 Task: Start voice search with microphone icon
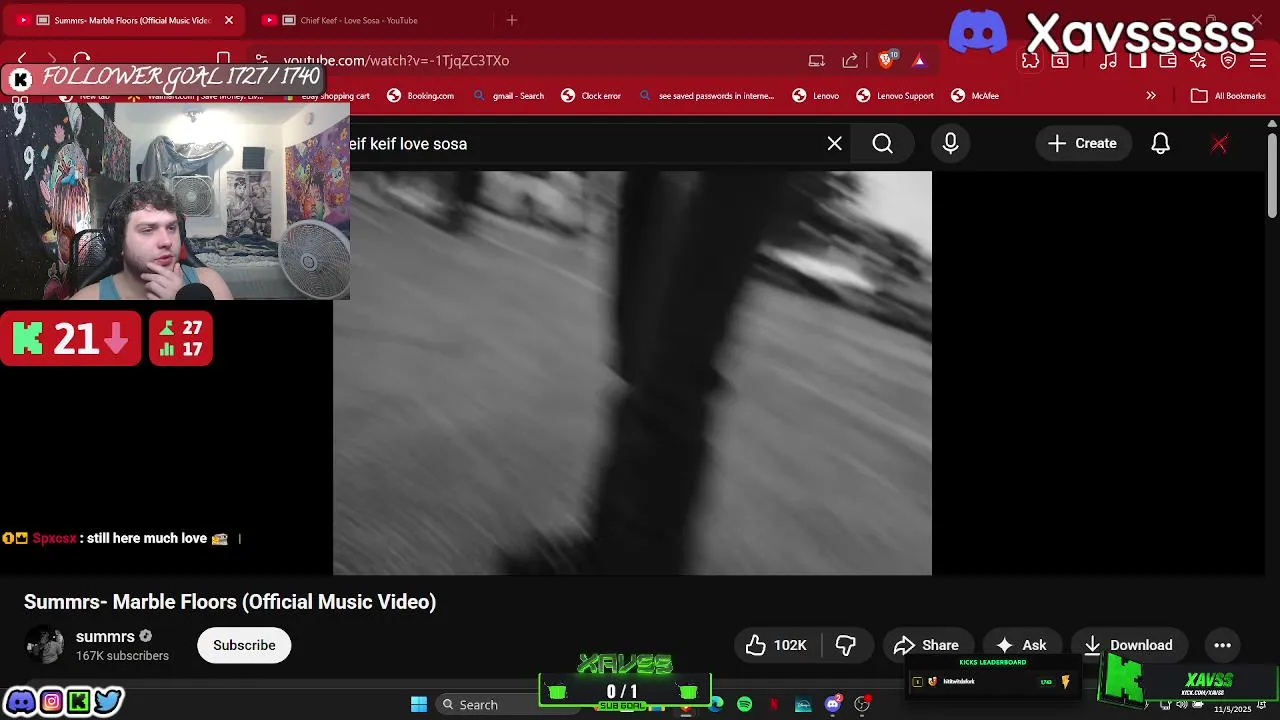coord(950,144)
